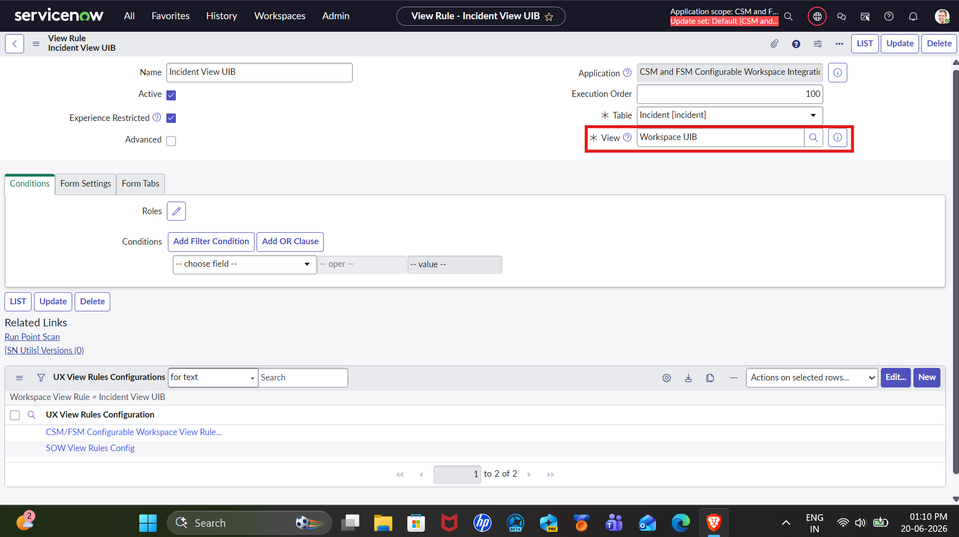Enable the Advanced checkbox
Viewport: 959px width, 537px height.
coord(171,141)
